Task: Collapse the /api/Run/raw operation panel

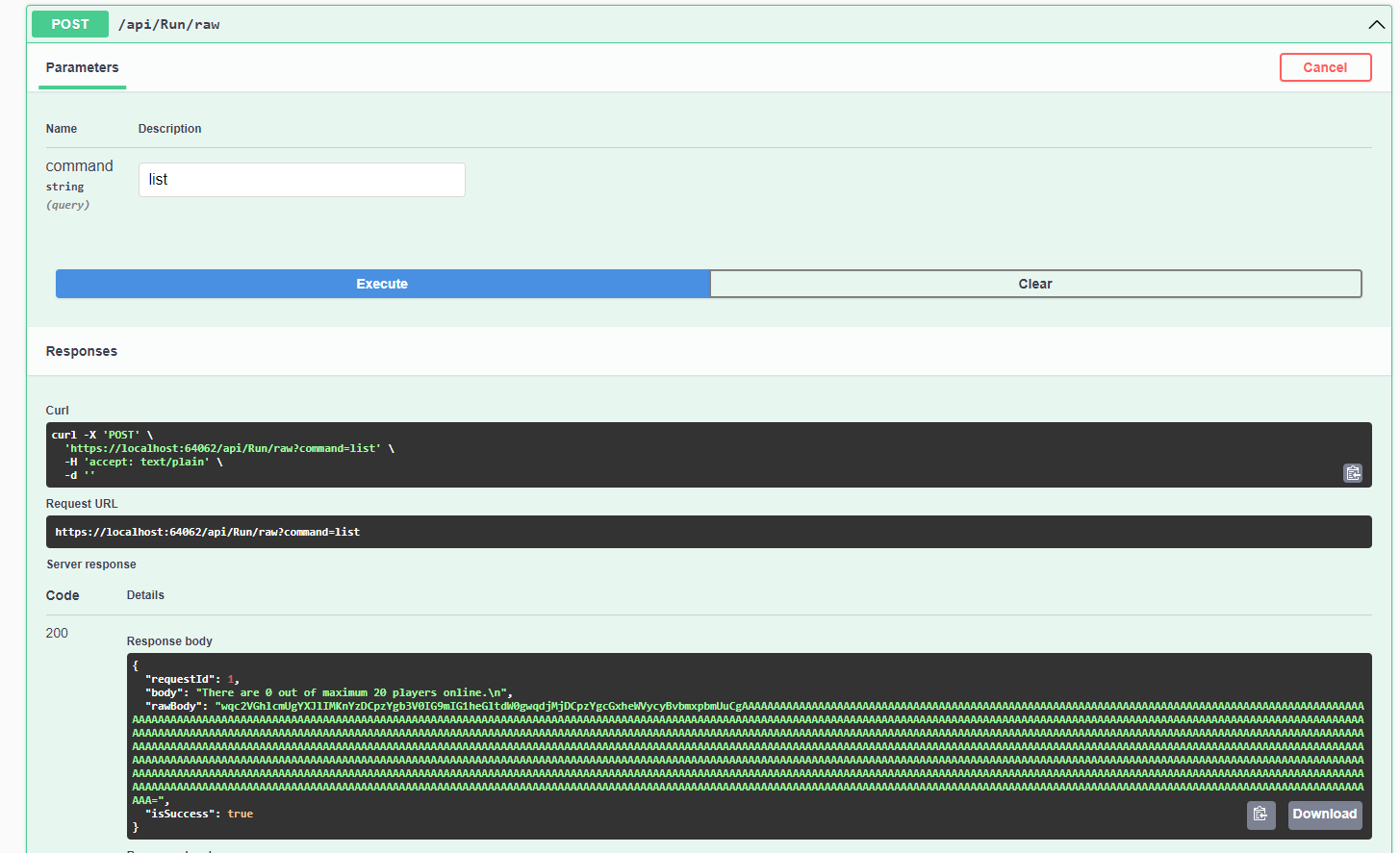Action: point(1376,24)
